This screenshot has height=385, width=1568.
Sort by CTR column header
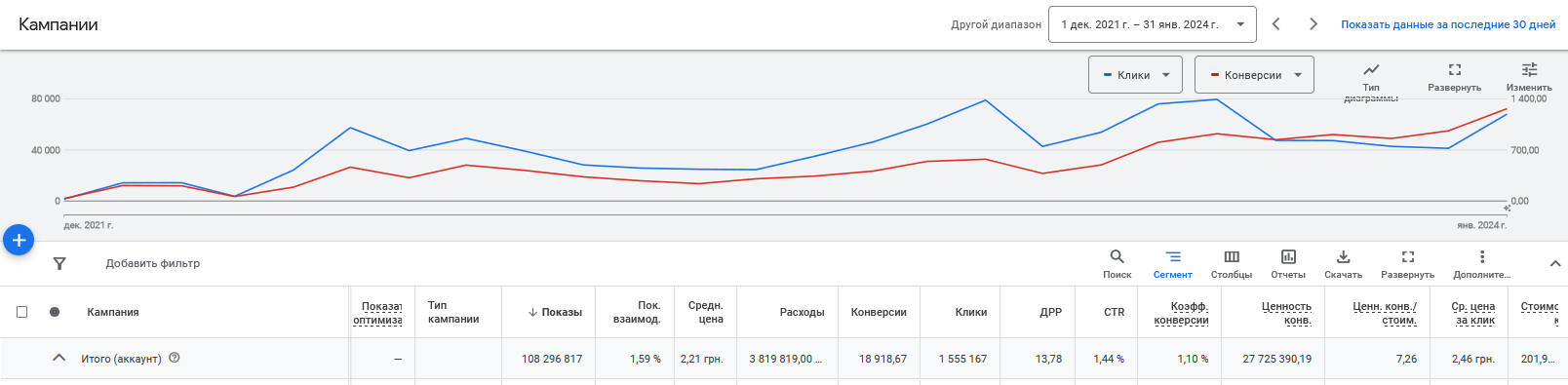tap(1114, 312)
